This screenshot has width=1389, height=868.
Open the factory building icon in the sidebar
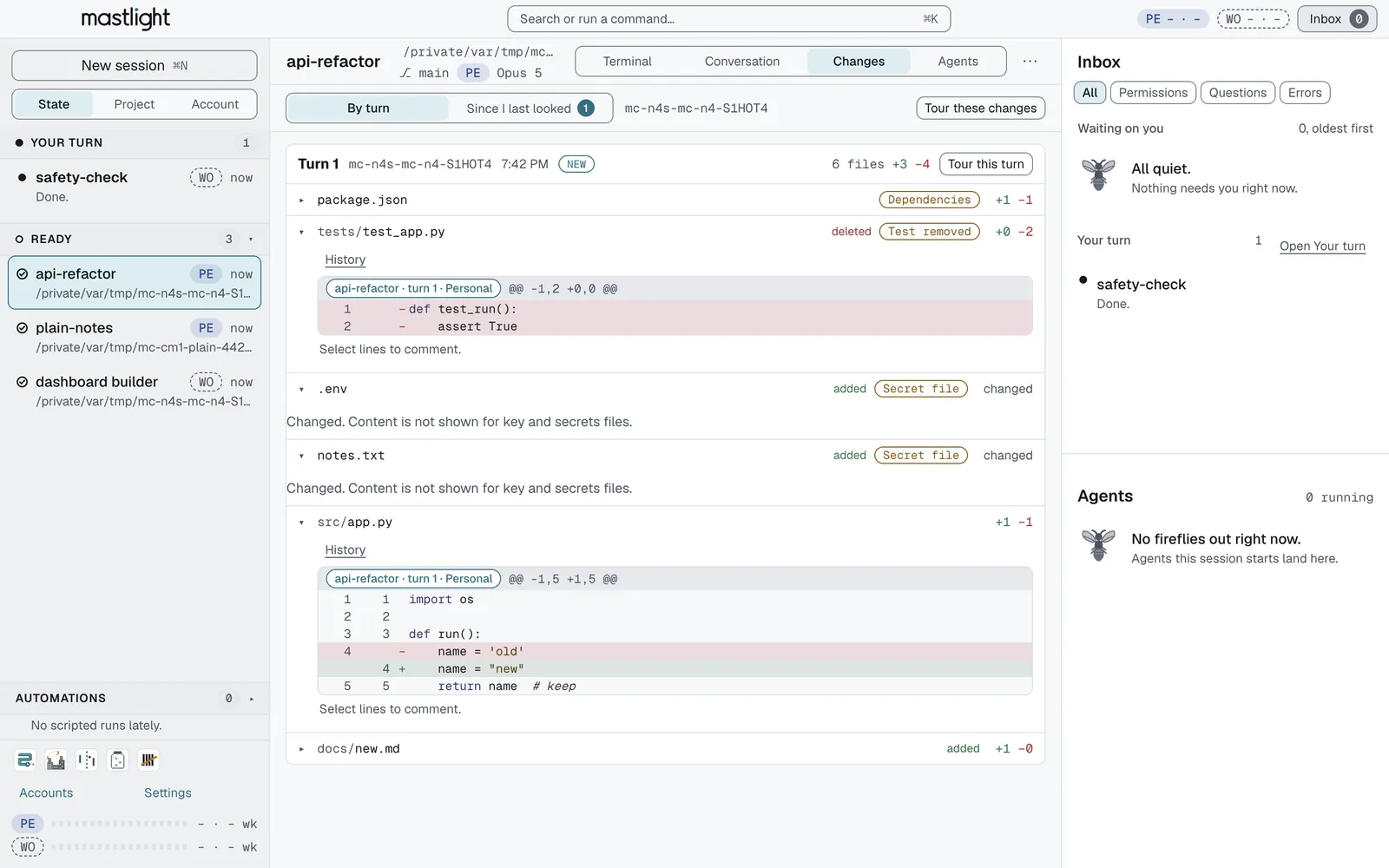click(56, 760)
